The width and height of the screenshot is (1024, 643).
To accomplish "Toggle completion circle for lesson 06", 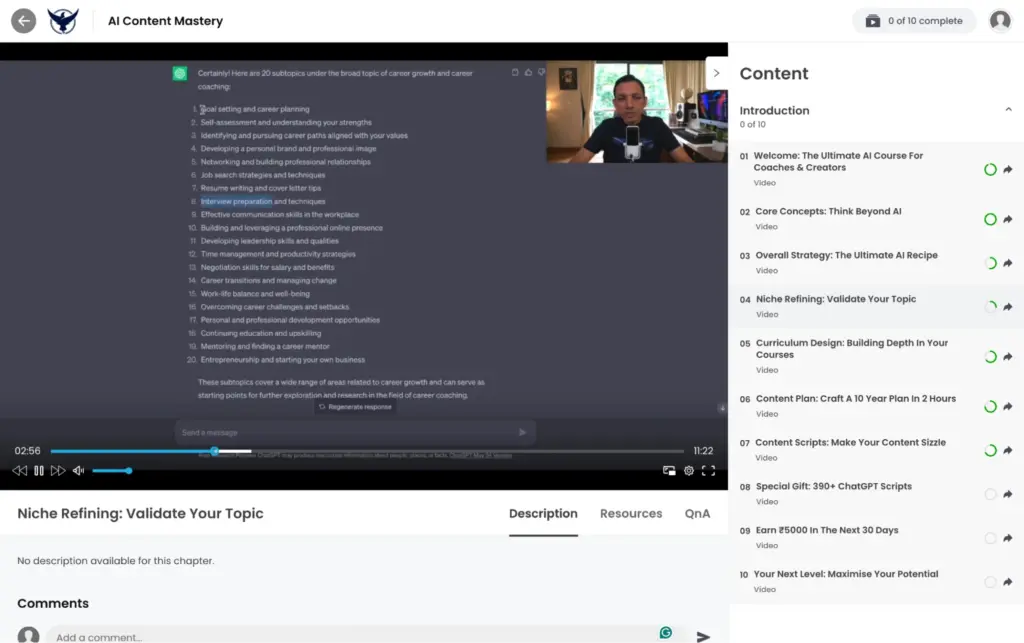I will [x=990, y=407].
